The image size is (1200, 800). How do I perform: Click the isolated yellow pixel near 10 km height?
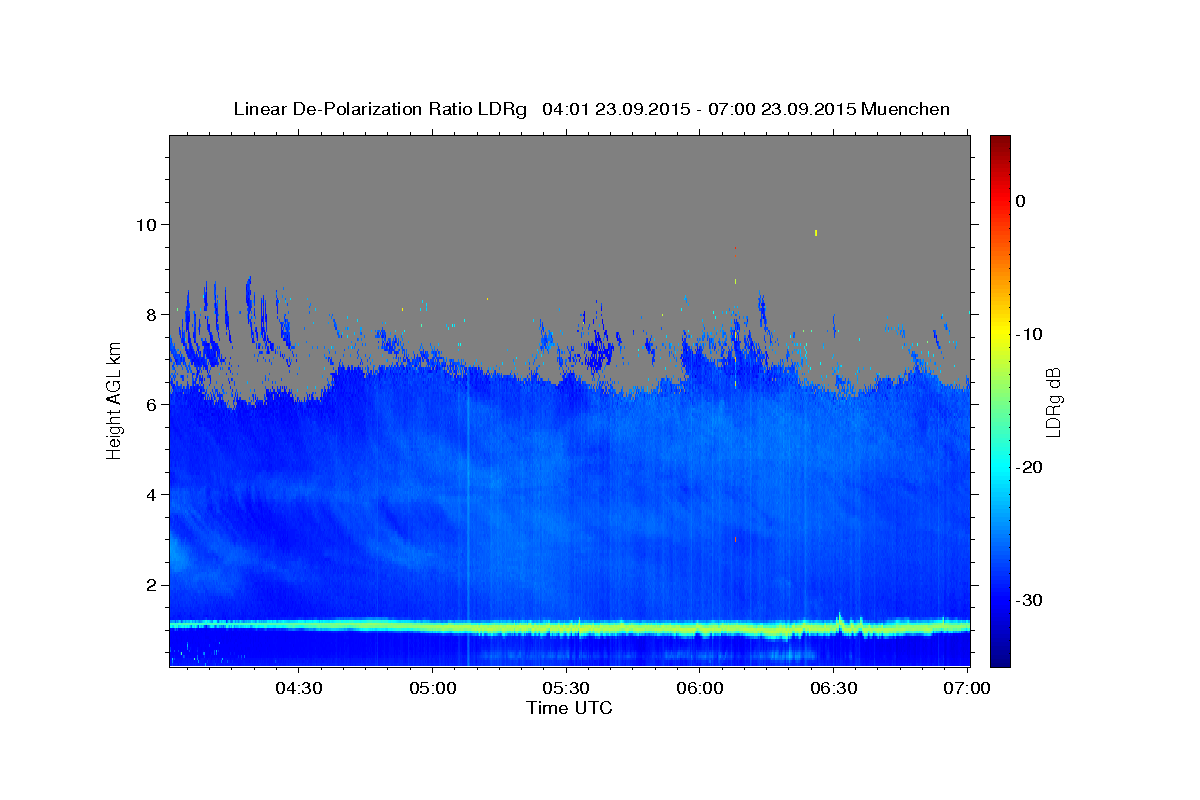816,232
